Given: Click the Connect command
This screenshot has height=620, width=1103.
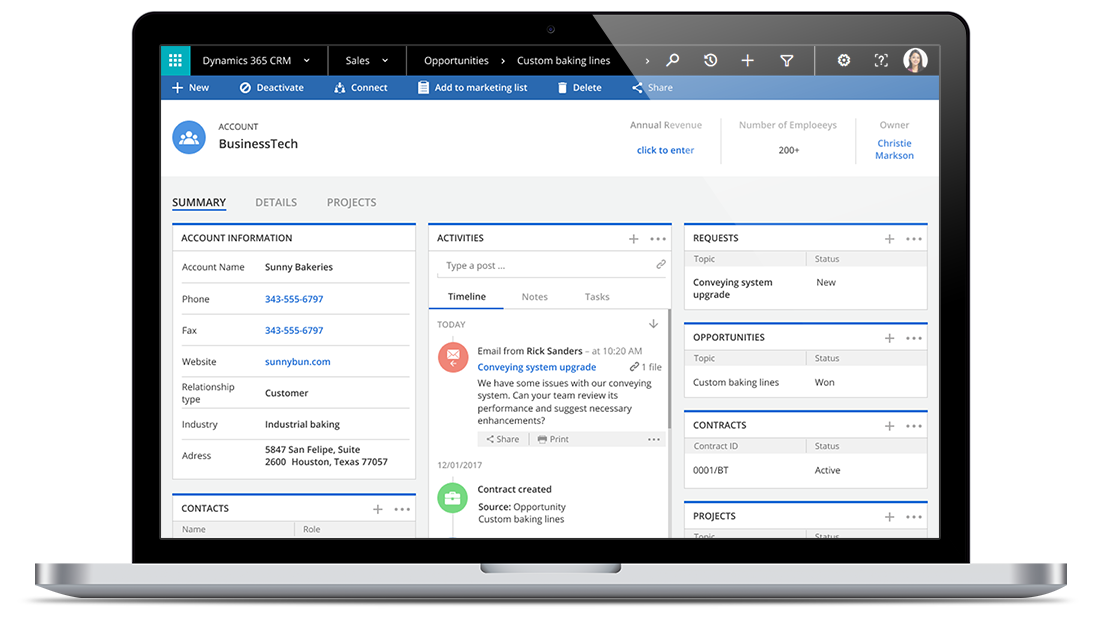Looking at the screenshot, I should 361,87.
